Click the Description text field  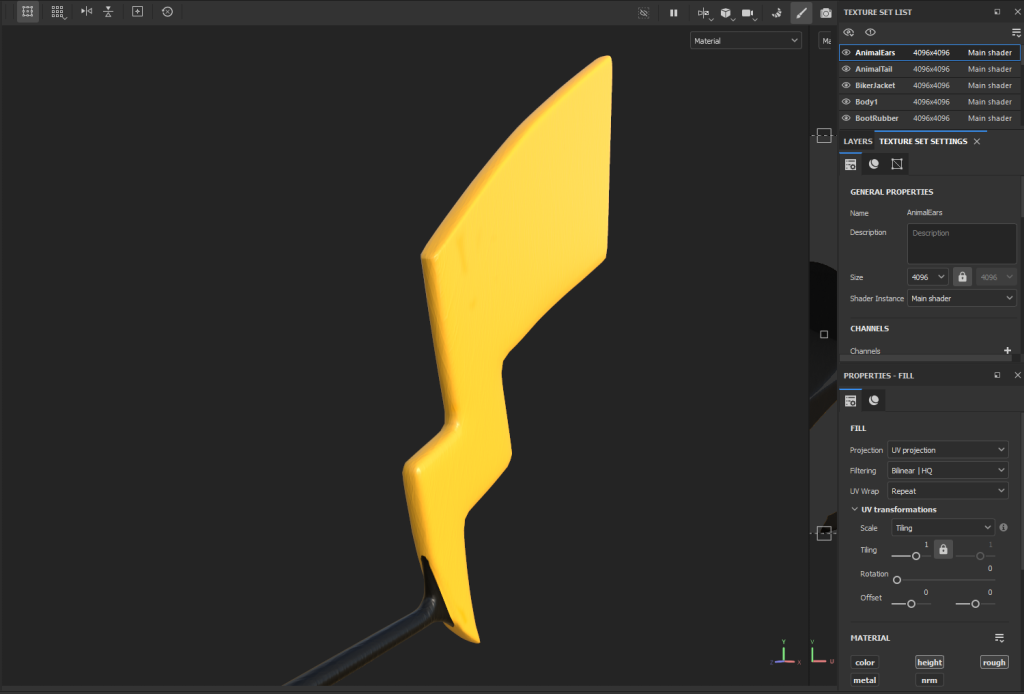pyautogui.click(x=961, y=243)
